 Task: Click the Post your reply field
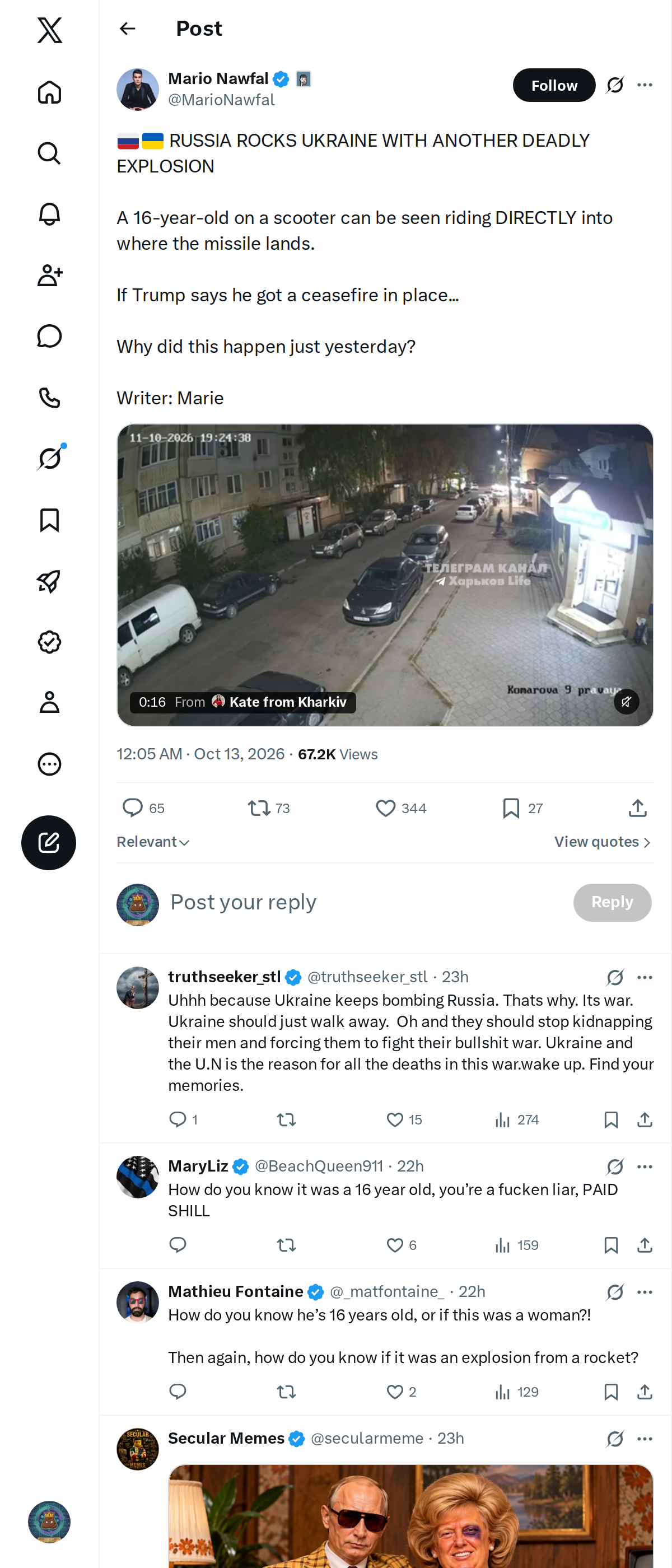pyautogui.click(x=365, y=902)
